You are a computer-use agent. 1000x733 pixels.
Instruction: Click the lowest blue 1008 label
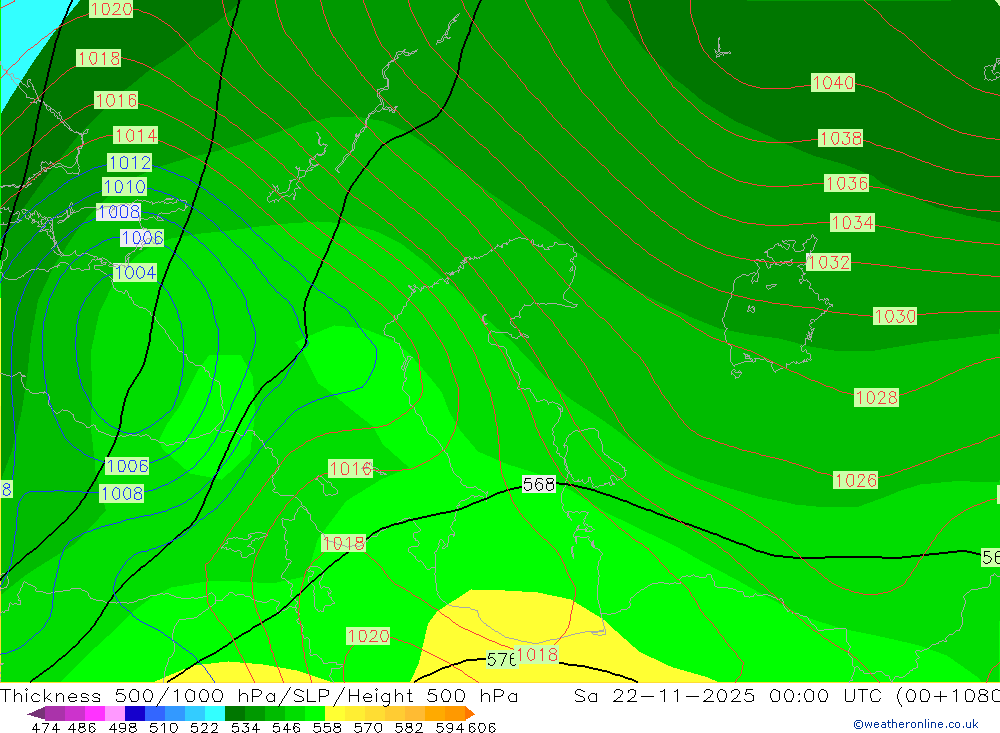122,493
